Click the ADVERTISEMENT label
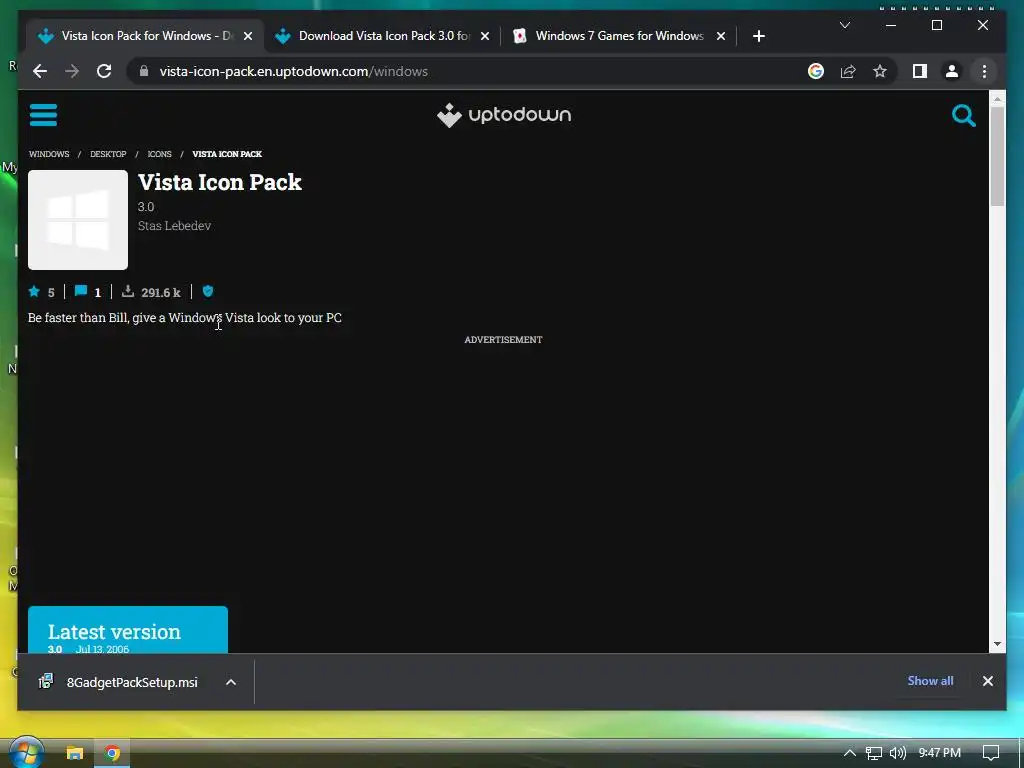Screen dimensions: 1024x768 503,340
